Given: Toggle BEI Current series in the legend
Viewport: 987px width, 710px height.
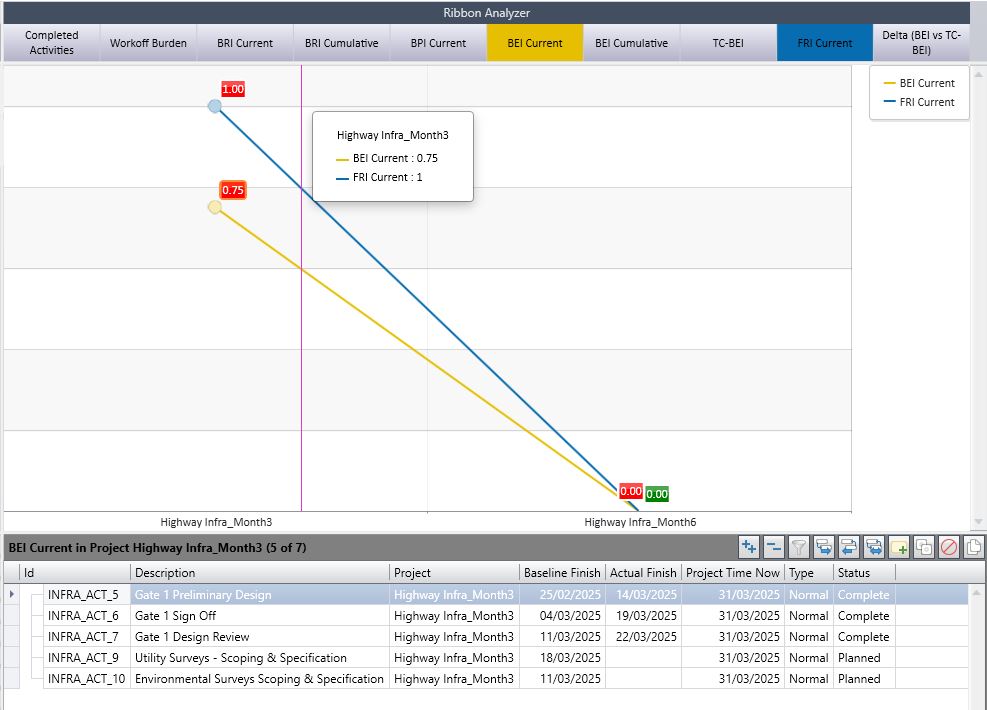Looking at the screenshot, I should [919, 83].
